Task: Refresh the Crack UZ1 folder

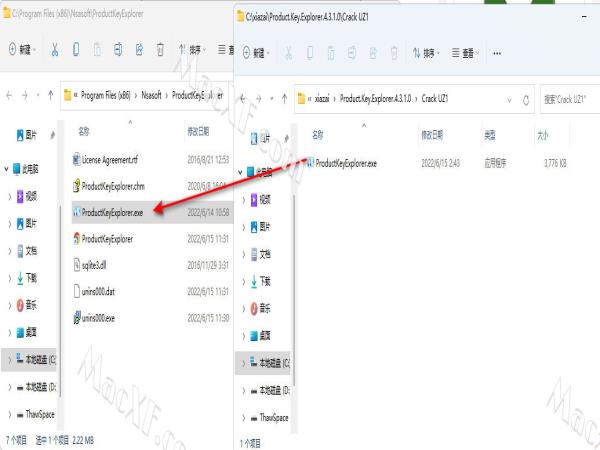Action: pos(526,100)
